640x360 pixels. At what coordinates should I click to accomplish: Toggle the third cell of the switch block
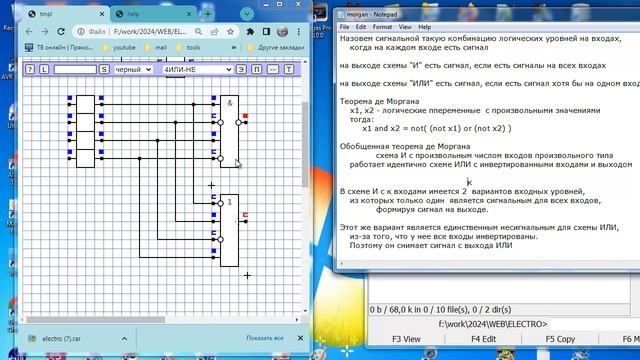coord(85,140)
